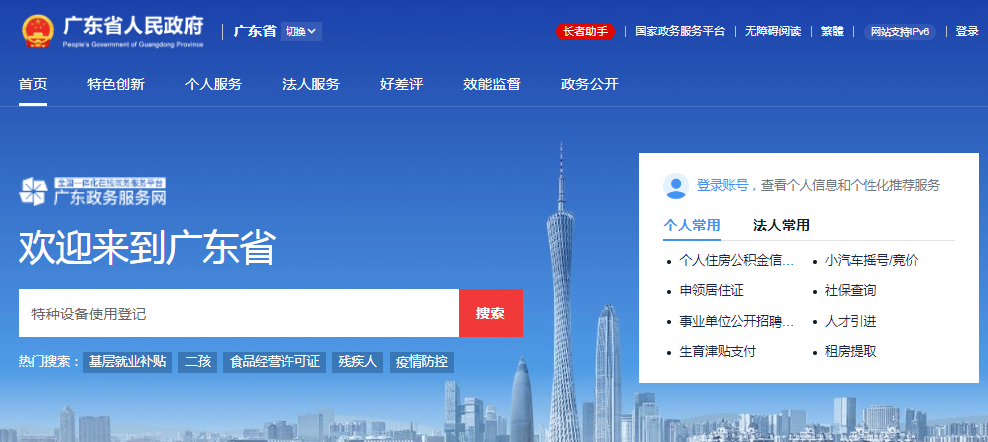
Task: Go to the 好差评 menu item
Action: tap(401, 84)
